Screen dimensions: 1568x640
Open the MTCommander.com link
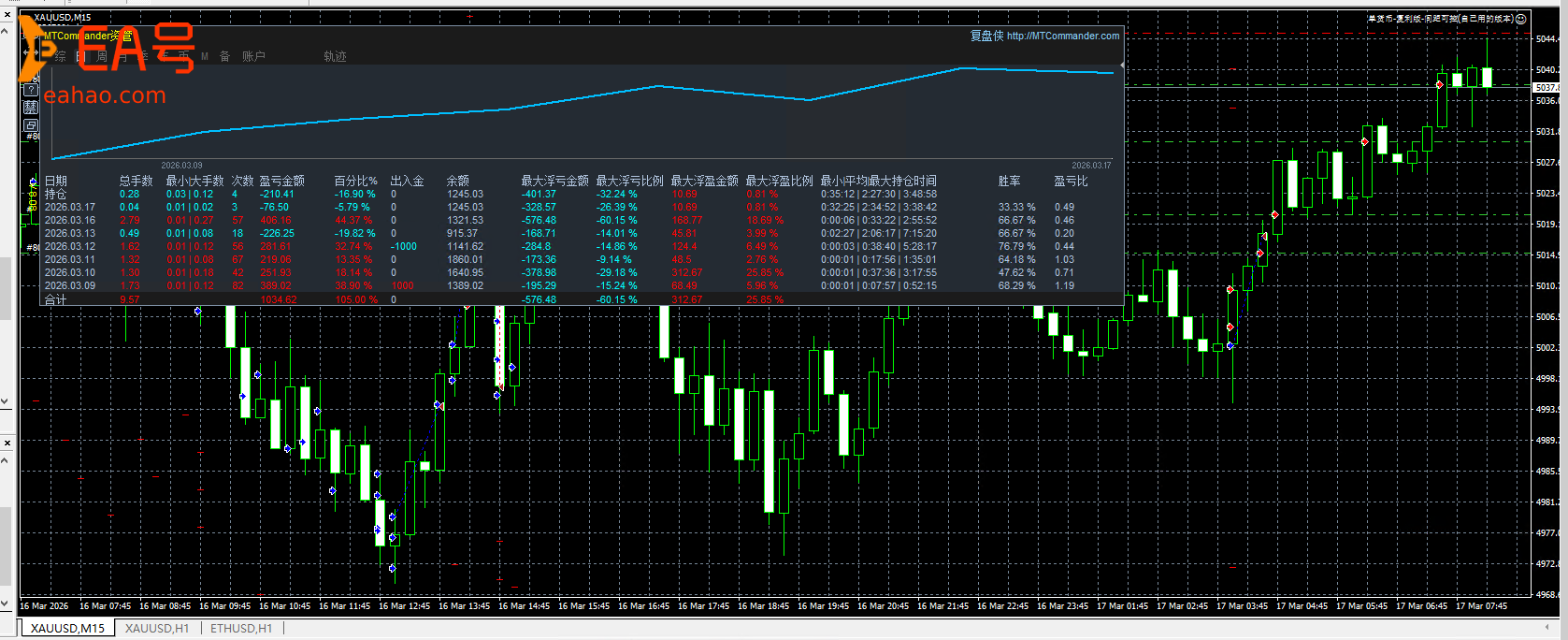click(1062, 36)
